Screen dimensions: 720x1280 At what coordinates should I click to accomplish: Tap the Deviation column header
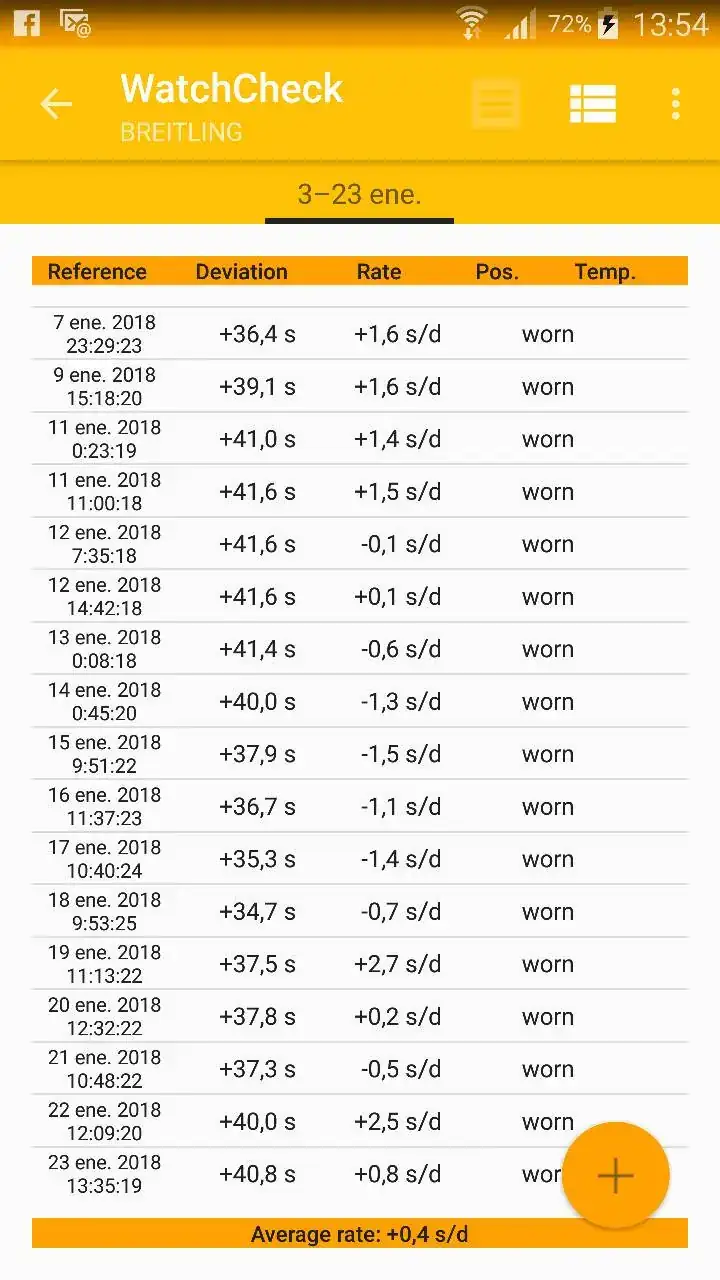[241, 271]
